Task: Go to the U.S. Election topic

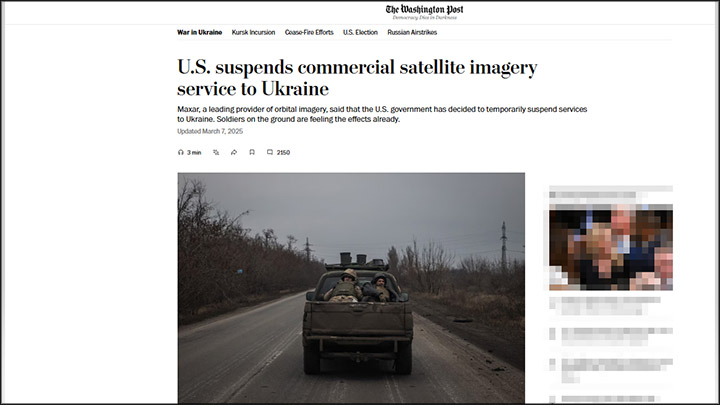Action: coord(360,33)
